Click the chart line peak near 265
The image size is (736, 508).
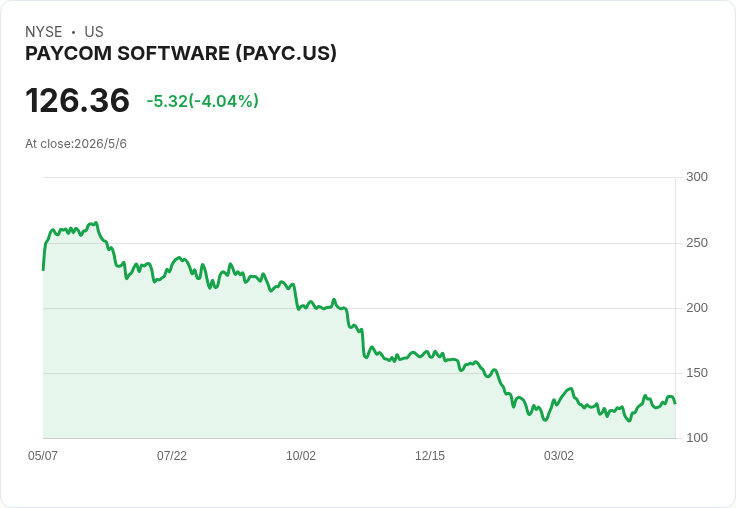click(96, 223)
